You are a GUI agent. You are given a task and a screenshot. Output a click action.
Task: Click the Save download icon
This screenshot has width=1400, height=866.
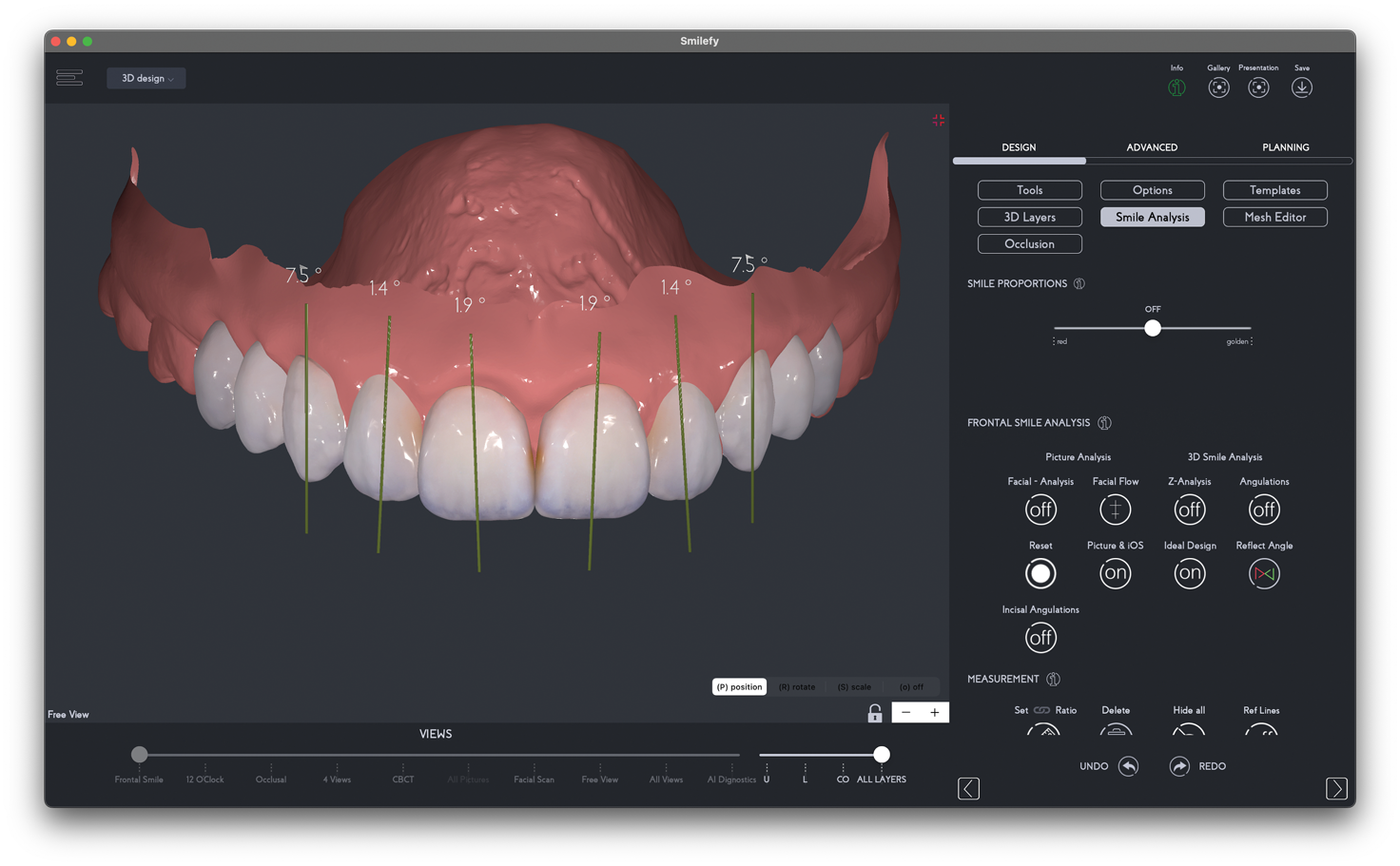[x=1301, y=87]
